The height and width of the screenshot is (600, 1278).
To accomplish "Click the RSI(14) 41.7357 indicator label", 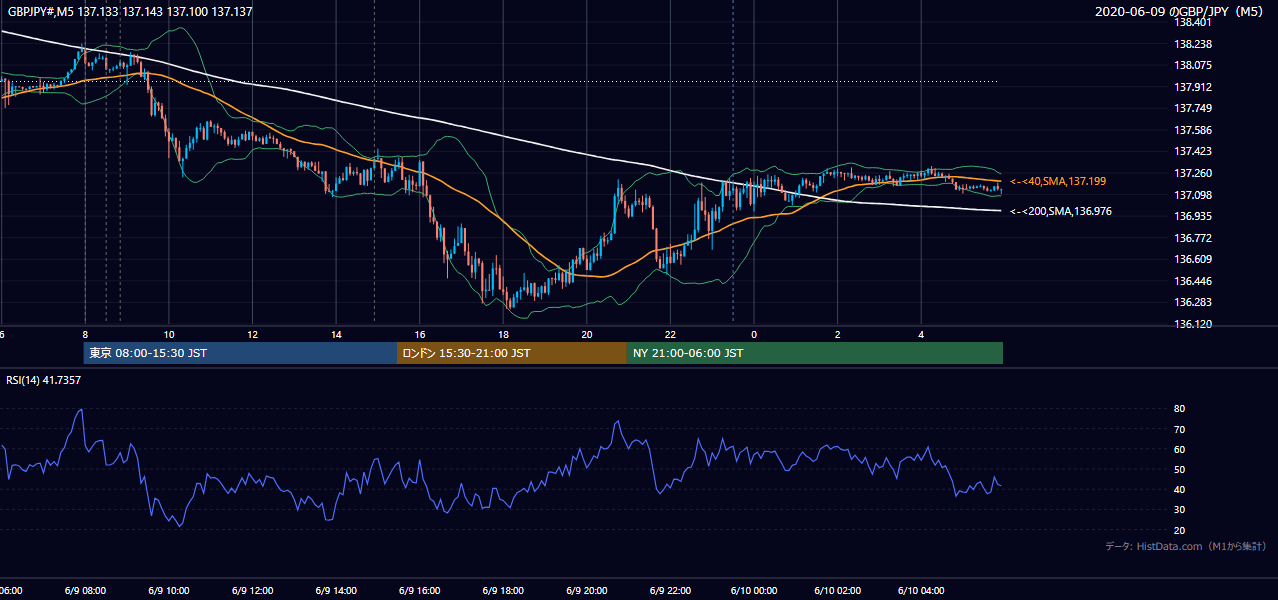I will 44,380.
